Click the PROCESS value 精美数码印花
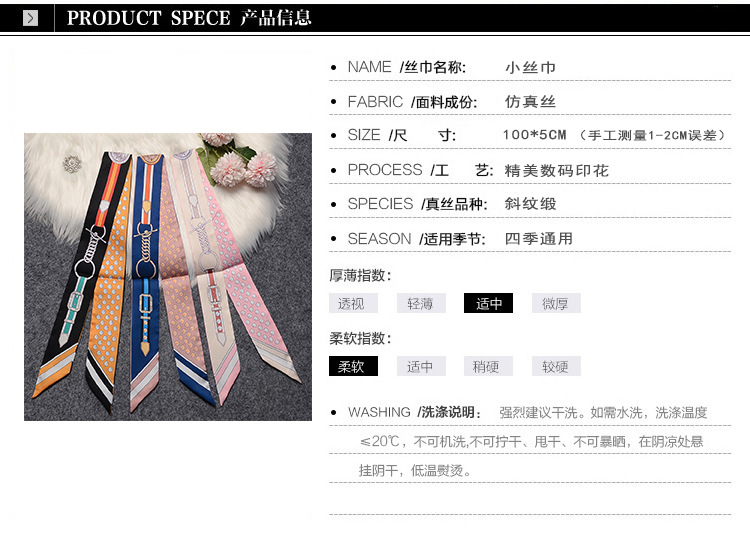 [556, 170]
